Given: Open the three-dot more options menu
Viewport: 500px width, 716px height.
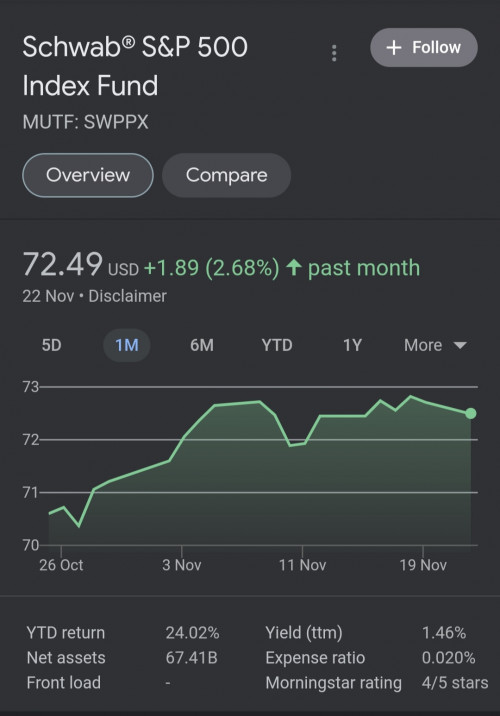Looking at the screenshot, I should click(334, 53).
